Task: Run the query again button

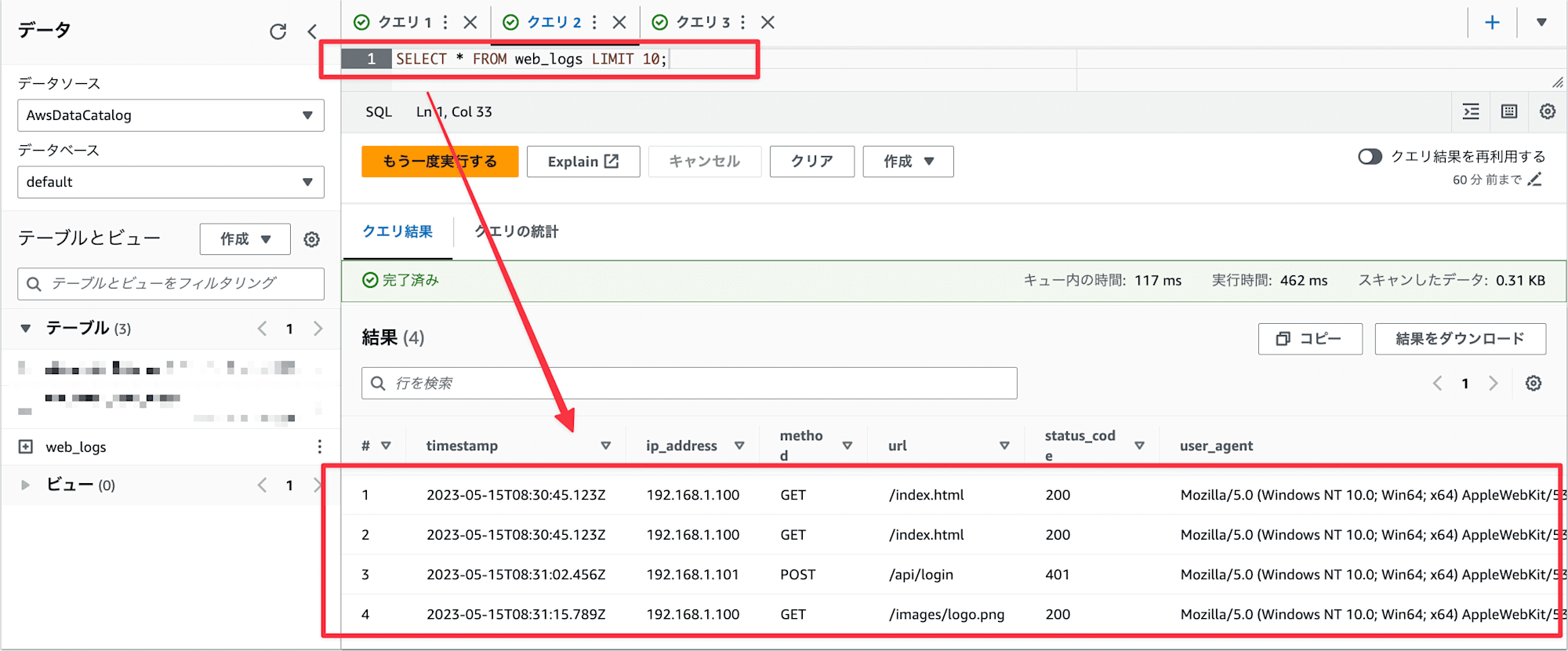Action: (x=440, y=162)
